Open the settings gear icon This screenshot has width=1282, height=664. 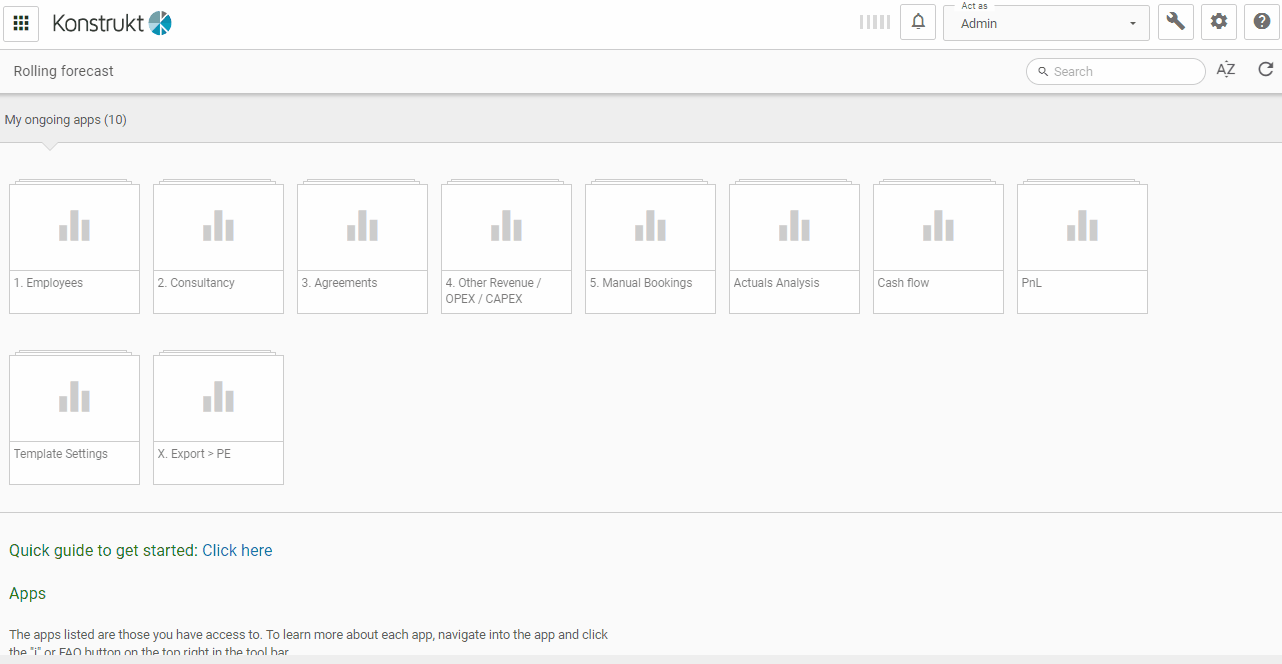[1218, 22]
